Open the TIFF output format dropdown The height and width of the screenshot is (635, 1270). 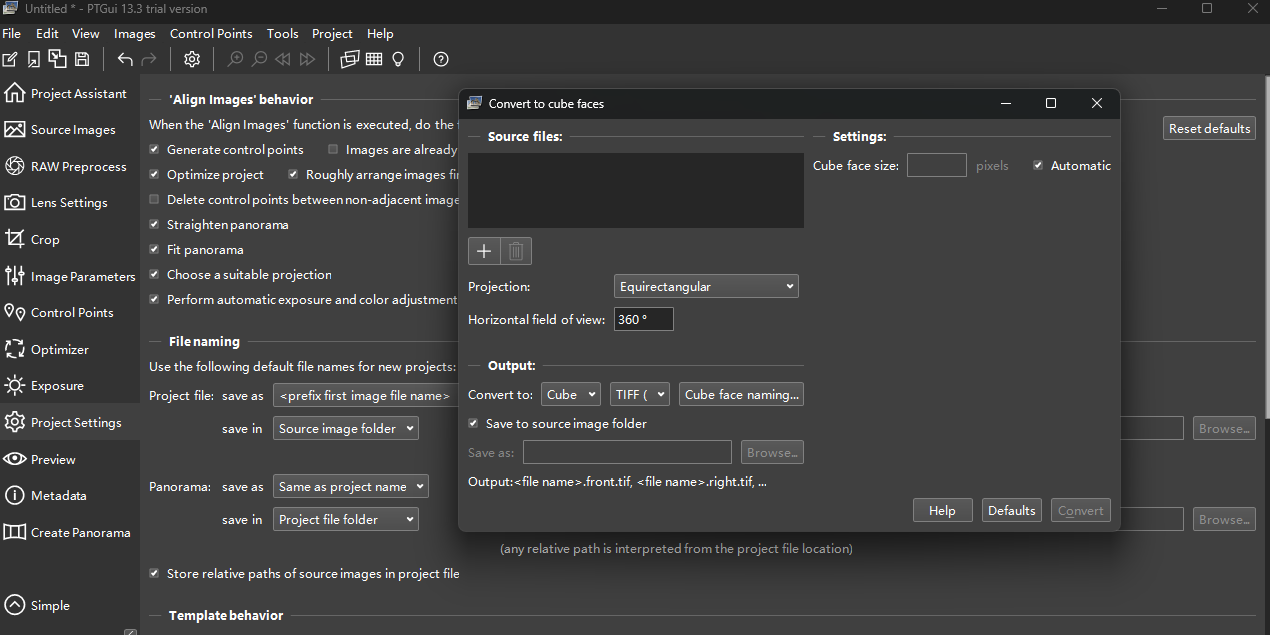pyautogui.click(x=640, y=395)
